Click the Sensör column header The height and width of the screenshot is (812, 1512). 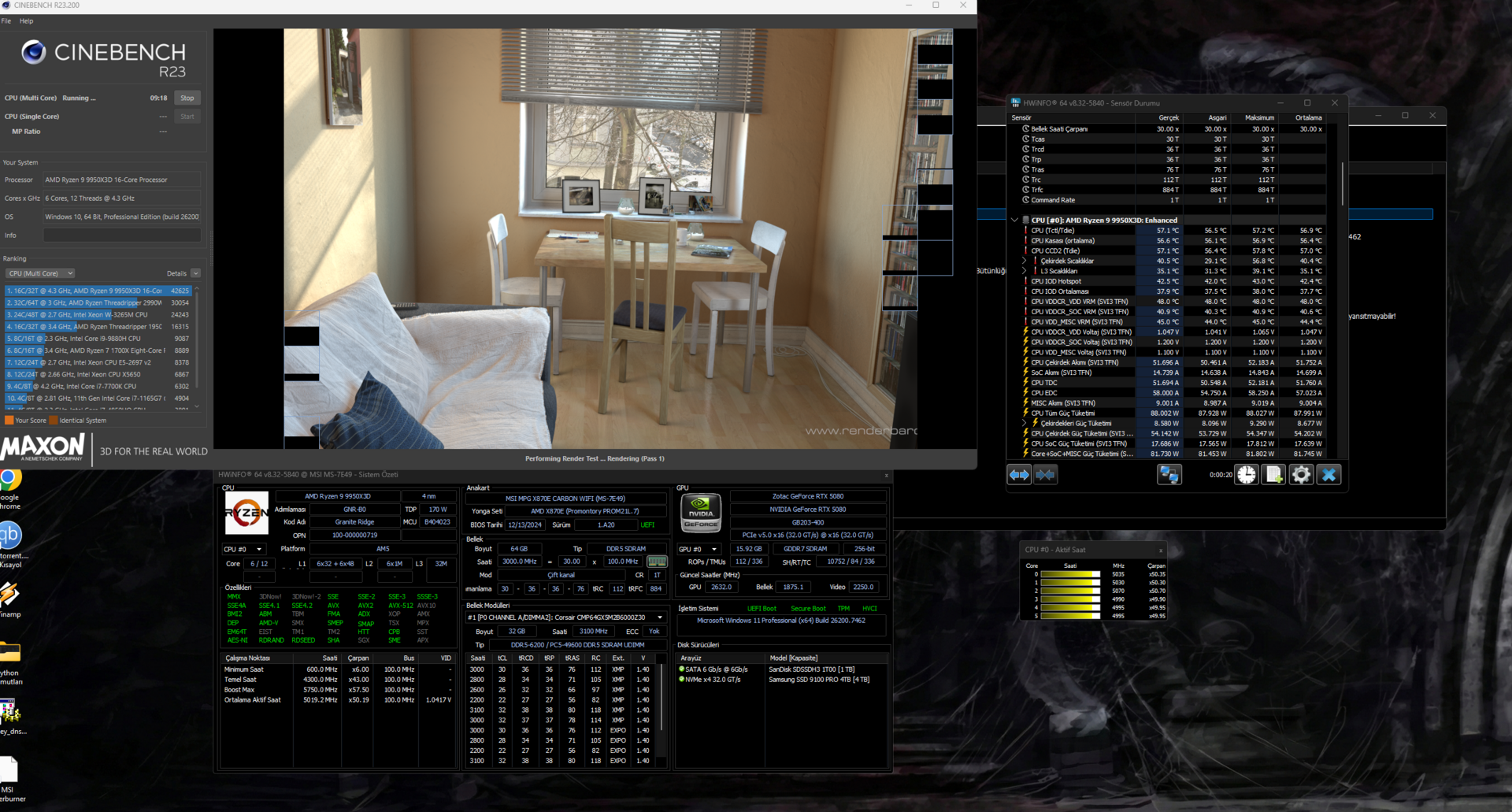tap(1072, 118)
